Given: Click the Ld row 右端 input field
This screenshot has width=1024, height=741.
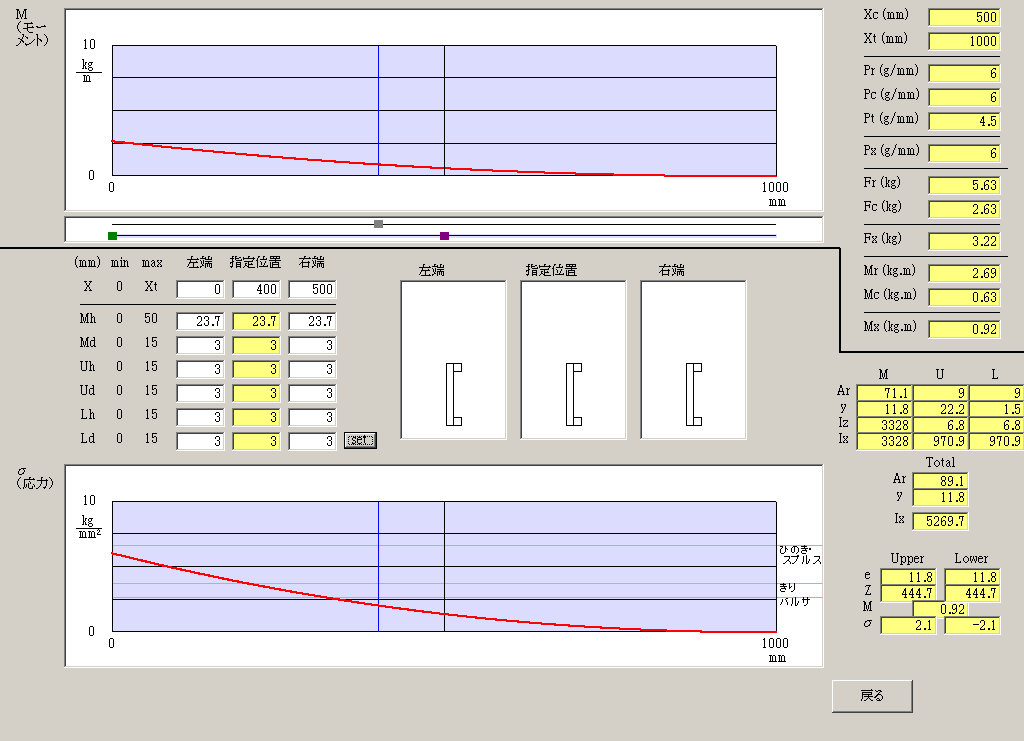Looking at the screenshot, I should (x=312, y=441).
